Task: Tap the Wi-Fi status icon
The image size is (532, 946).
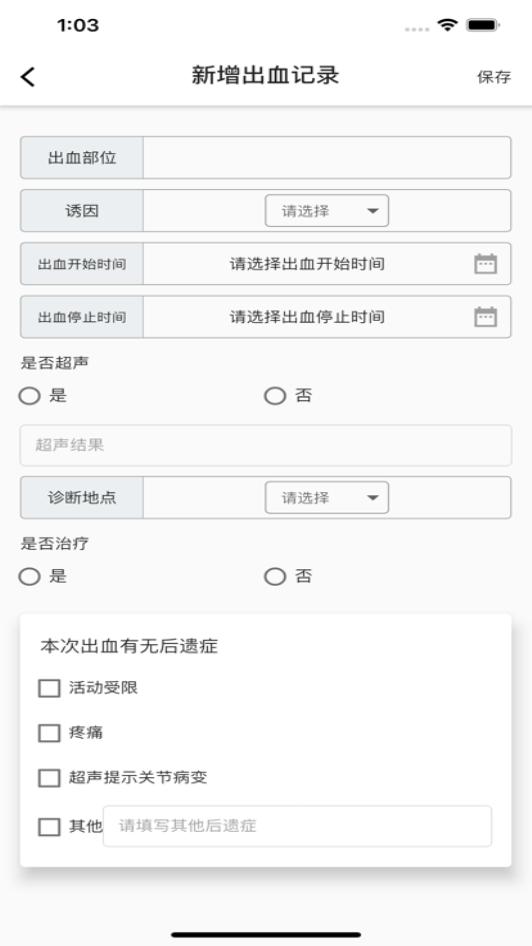Action: 448,25
